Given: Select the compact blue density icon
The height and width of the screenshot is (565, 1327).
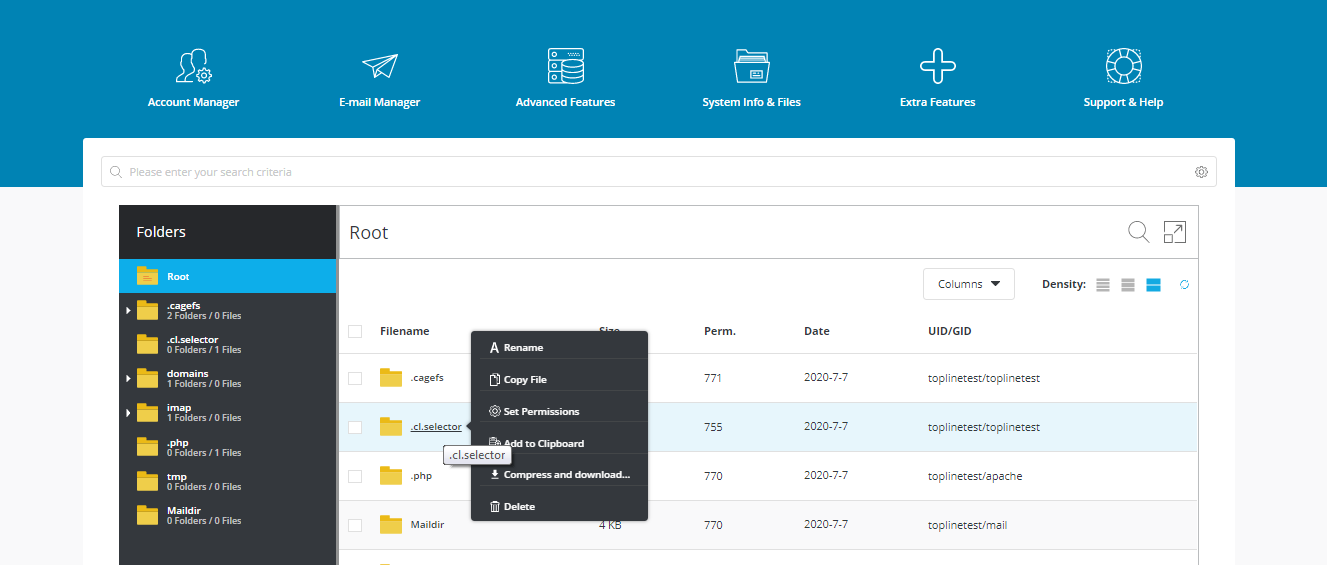Looking at the screenshot, I should (1153, 285).
